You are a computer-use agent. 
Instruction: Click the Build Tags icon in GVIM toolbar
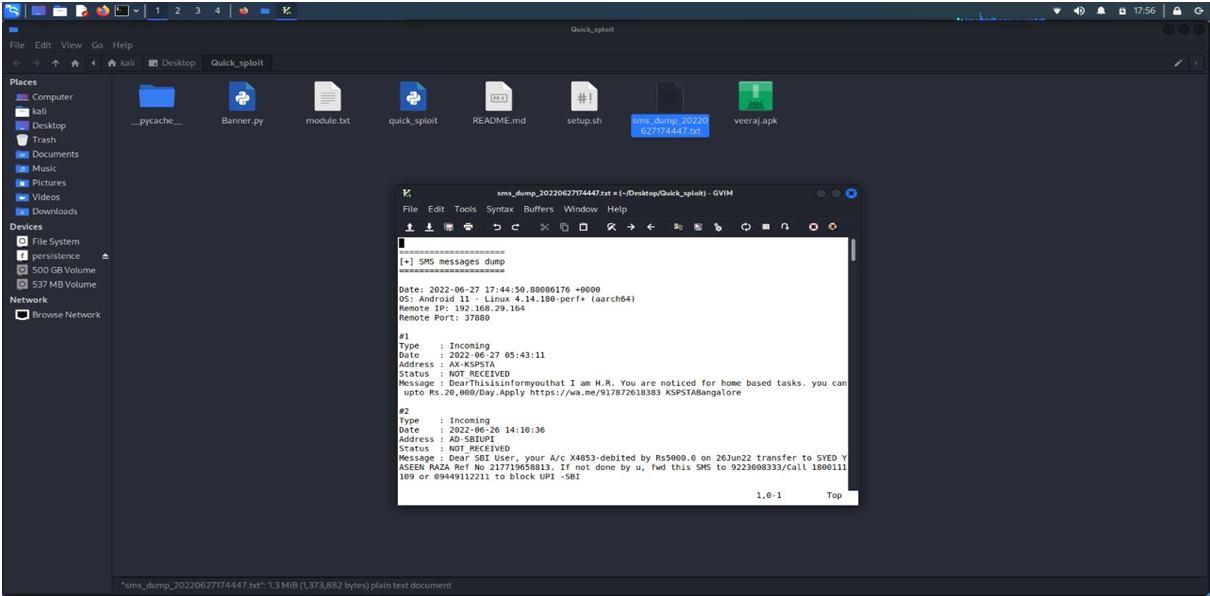[x=766, y=227]
